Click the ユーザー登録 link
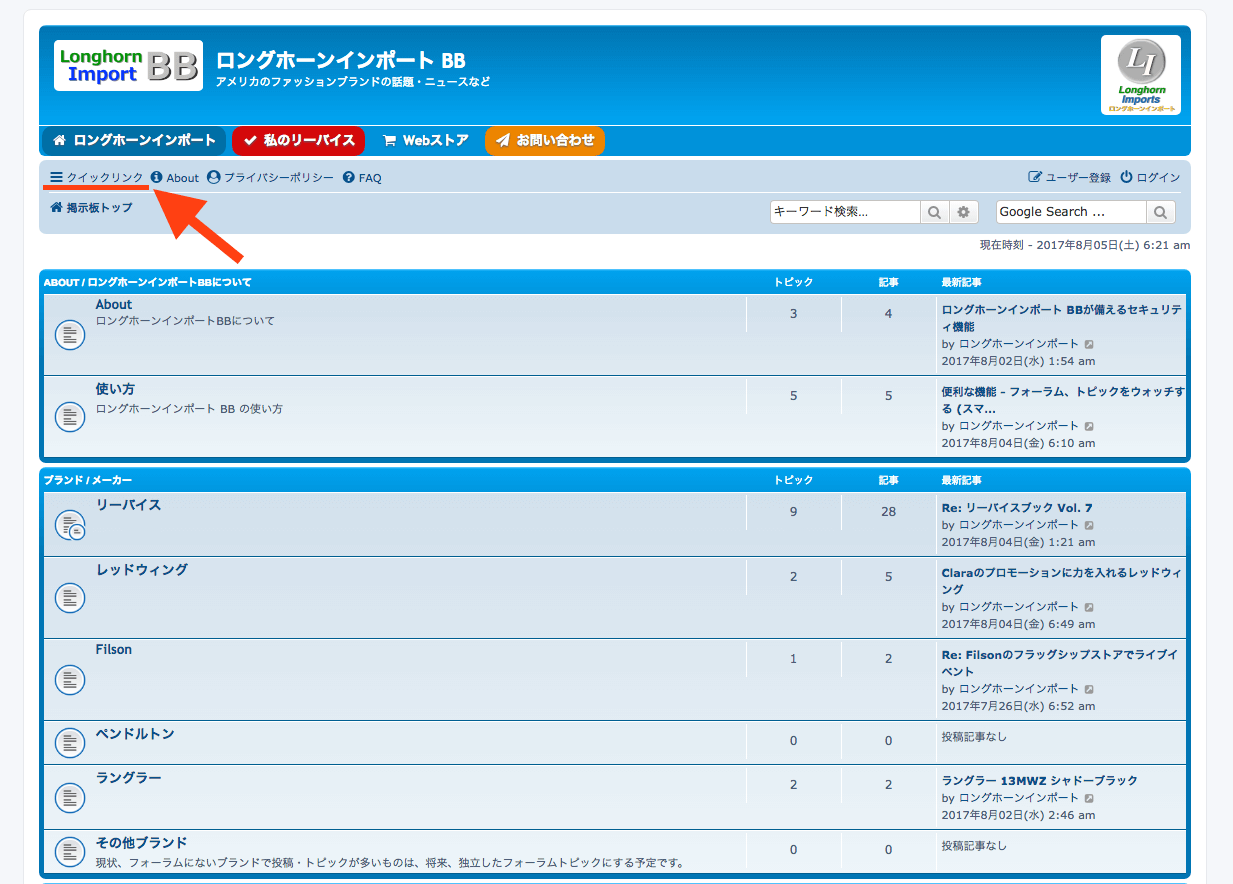Image resolution: width=1233 pixels, height=884 pixels. tap(1069, 177)
